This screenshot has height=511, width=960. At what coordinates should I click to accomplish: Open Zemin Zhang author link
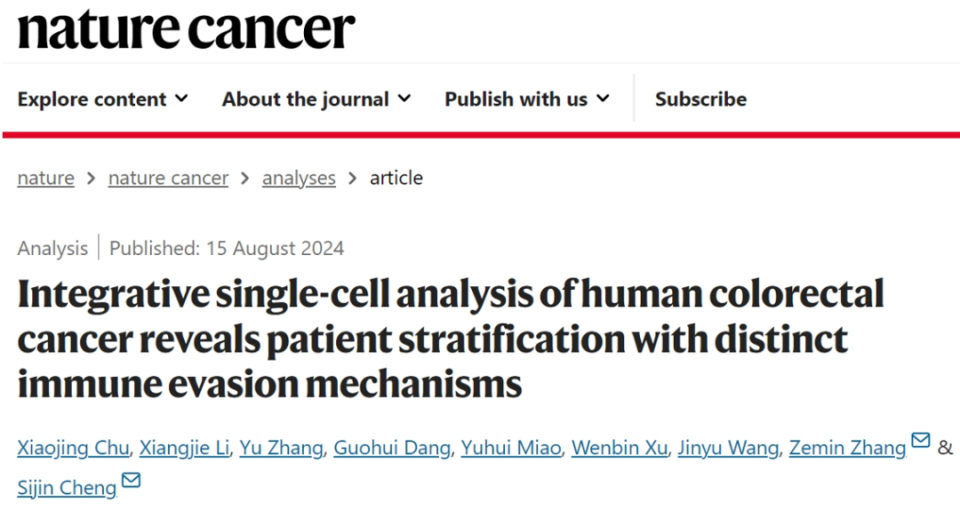(846, 448)
